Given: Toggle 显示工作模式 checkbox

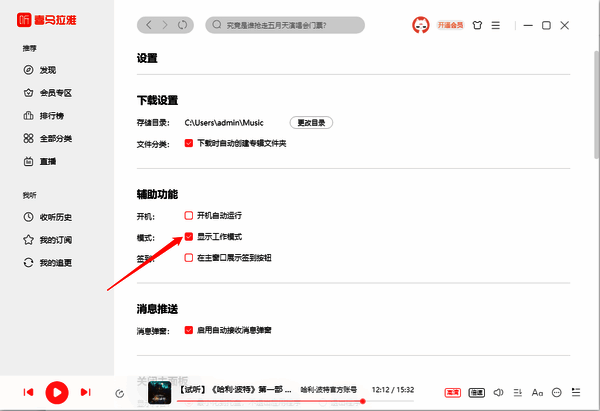Looking at the screenshot, I should (189, 236).
